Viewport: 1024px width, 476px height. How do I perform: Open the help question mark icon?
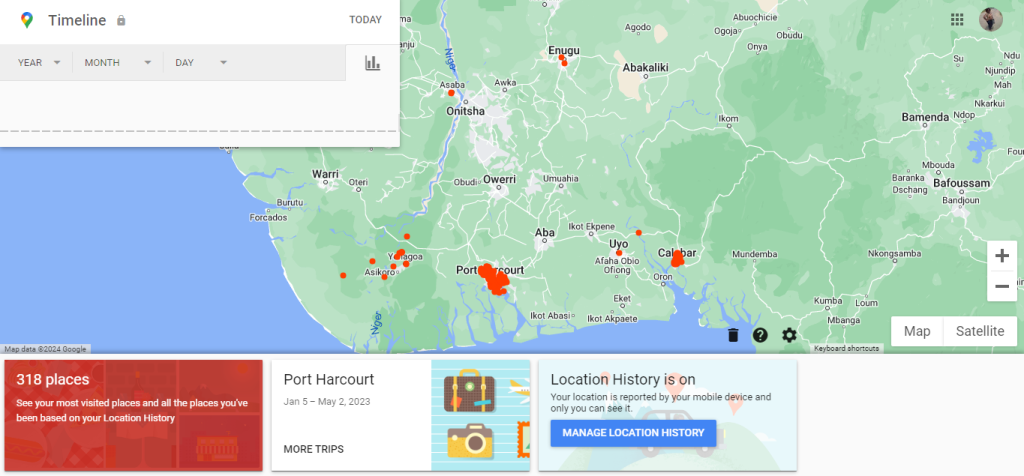tap(760, 335)
